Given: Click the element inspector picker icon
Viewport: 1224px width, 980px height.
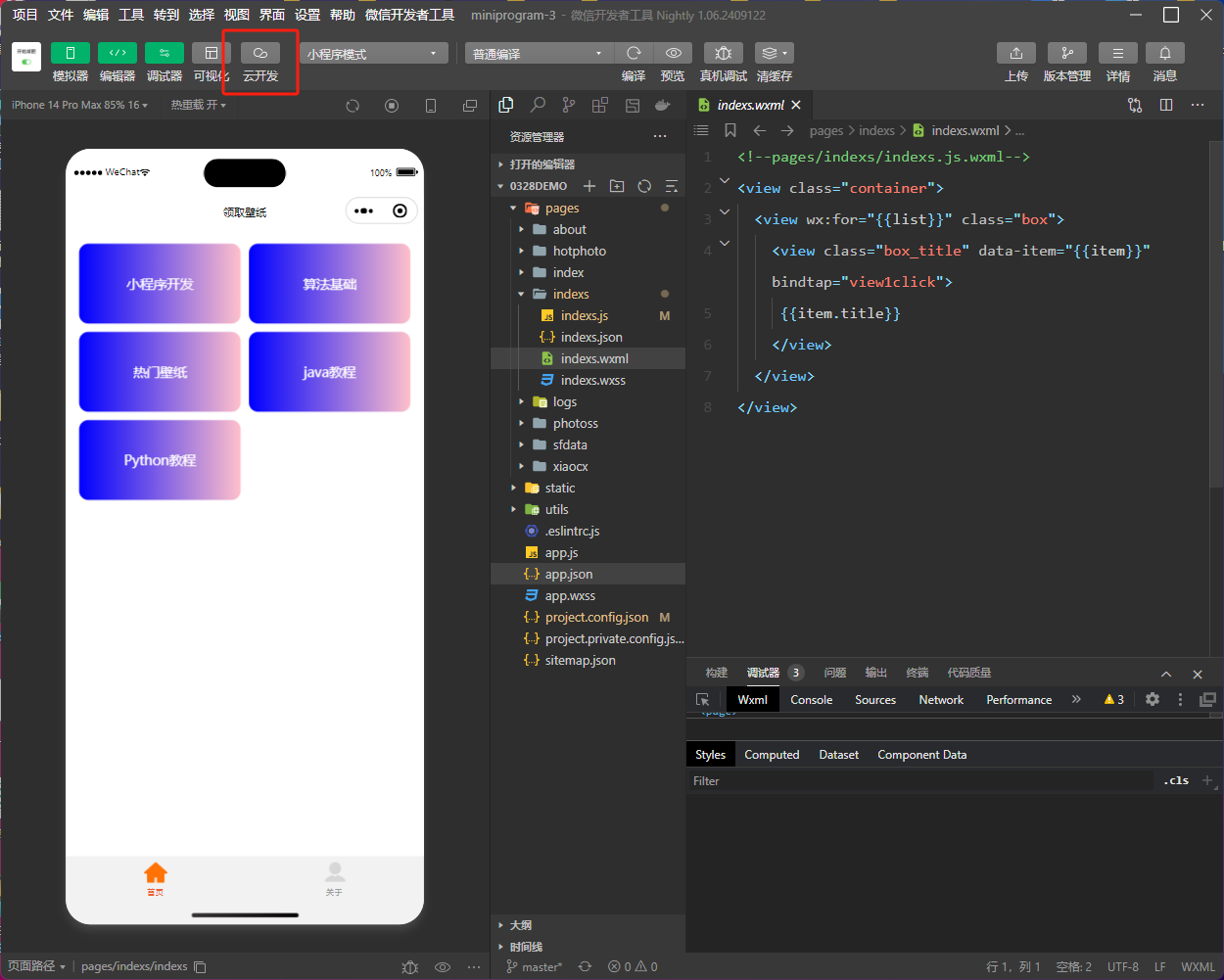Looking at the screenshot, I should click(x=702, y=699).
